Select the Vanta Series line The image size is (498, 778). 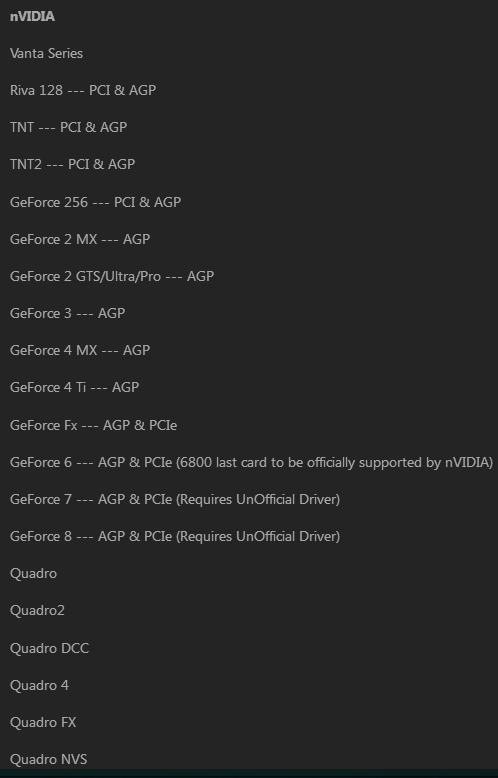coord(46,53)
